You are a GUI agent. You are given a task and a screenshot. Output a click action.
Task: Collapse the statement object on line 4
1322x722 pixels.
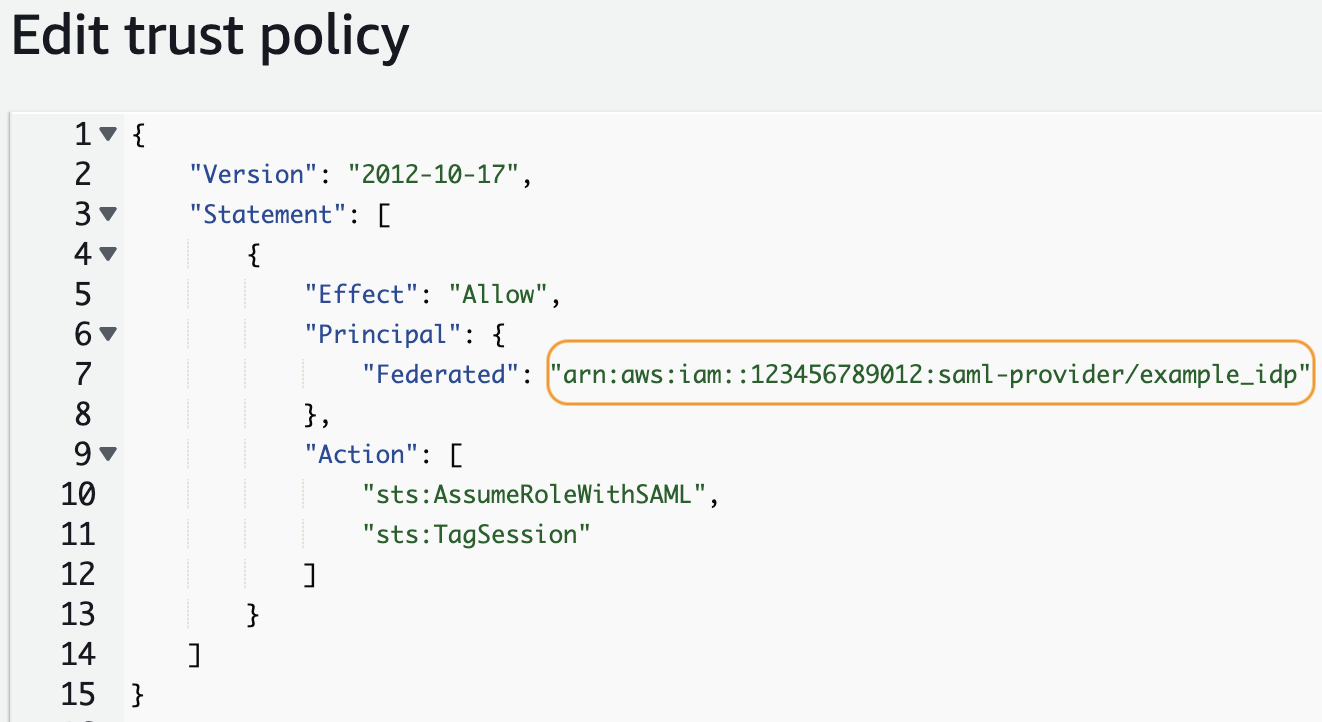click(108, 254)
